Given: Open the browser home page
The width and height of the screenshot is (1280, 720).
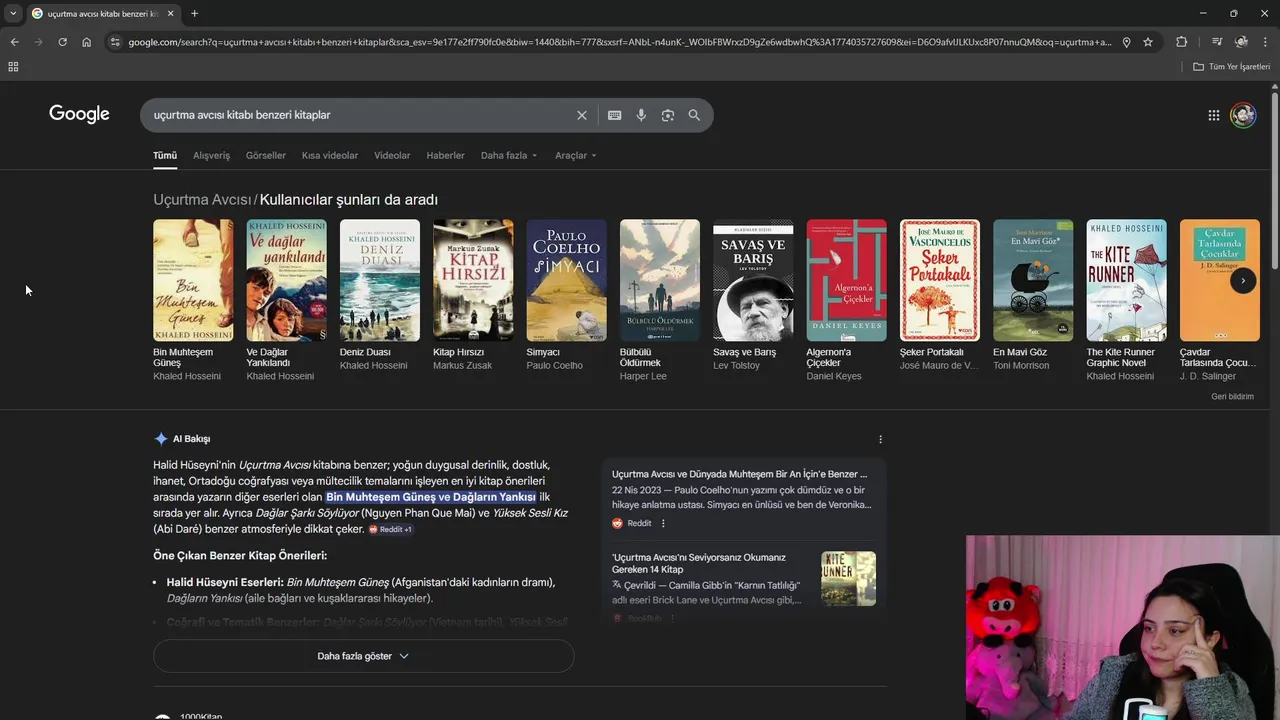Looking at the screenshot, I should (x=87, y=42).
